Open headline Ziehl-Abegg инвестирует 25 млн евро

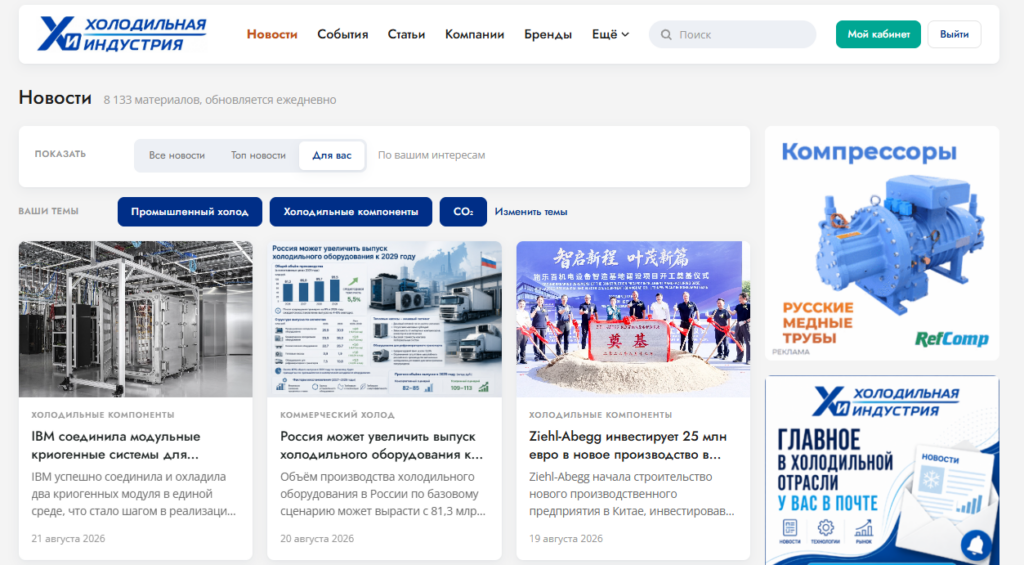pyautogui.click(x=628, y=445)
